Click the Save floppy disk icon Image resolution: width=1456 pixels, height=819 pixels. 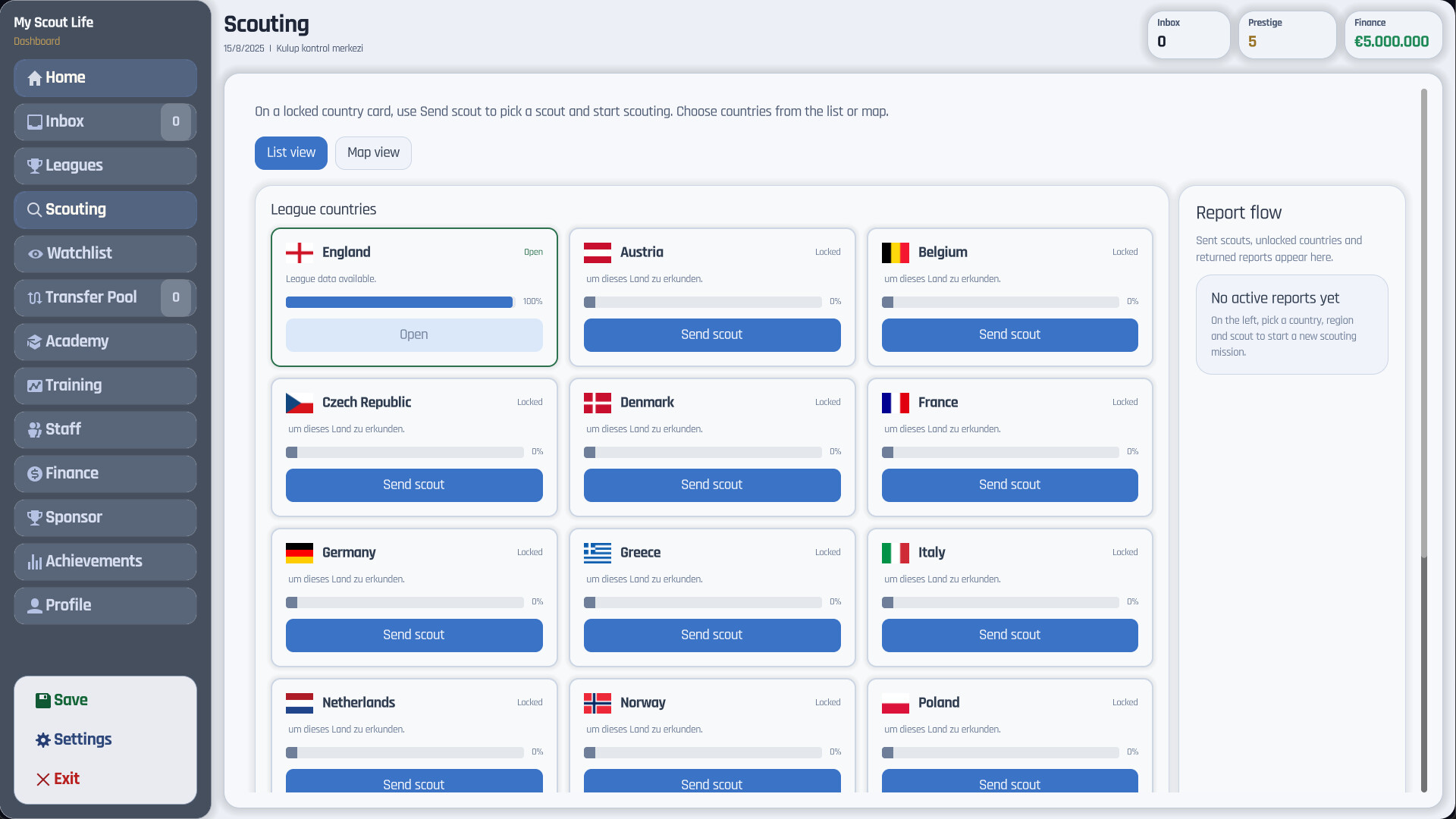[x=43, y=701]
